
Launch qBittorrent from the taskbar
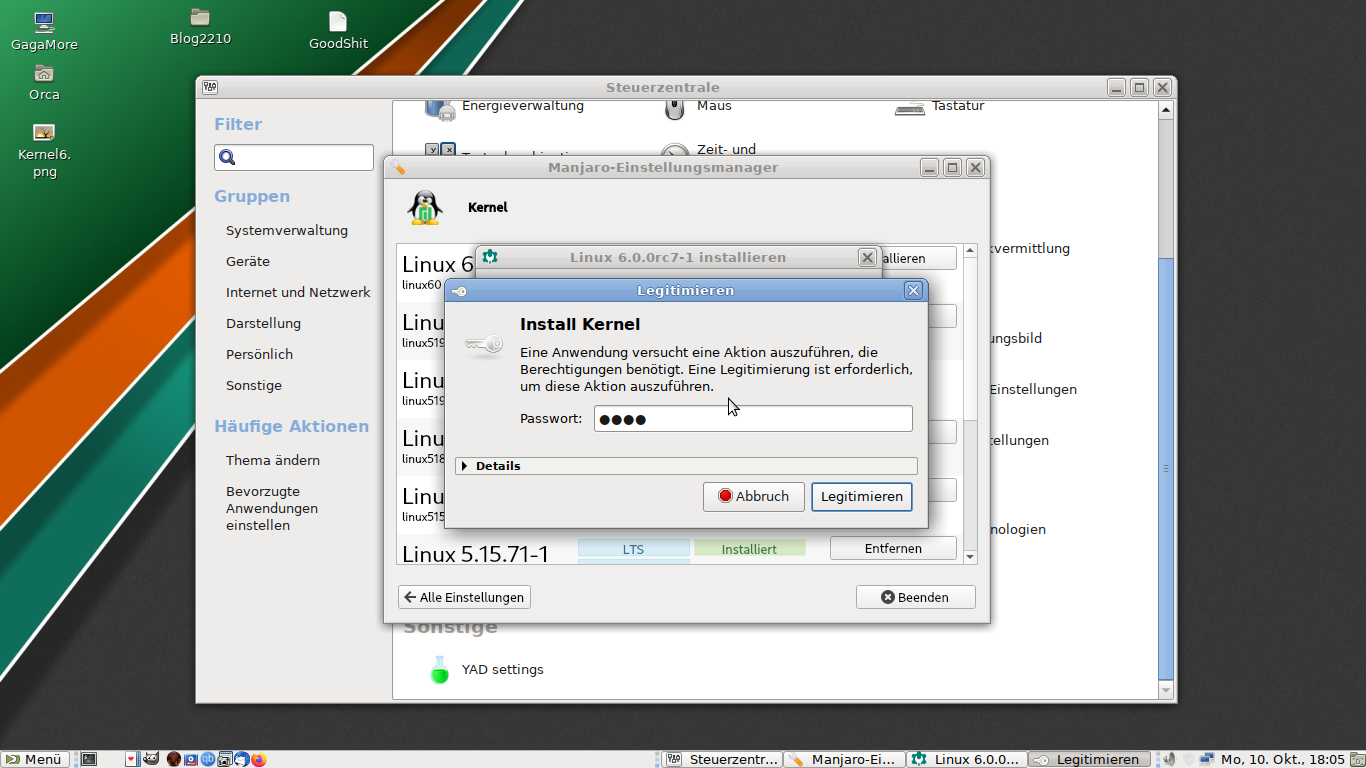click(x=208, y=759)
